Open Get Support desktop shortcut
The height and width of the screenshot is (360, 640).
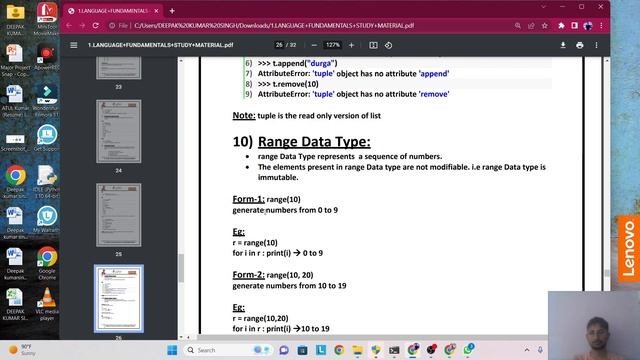[47, 138]
